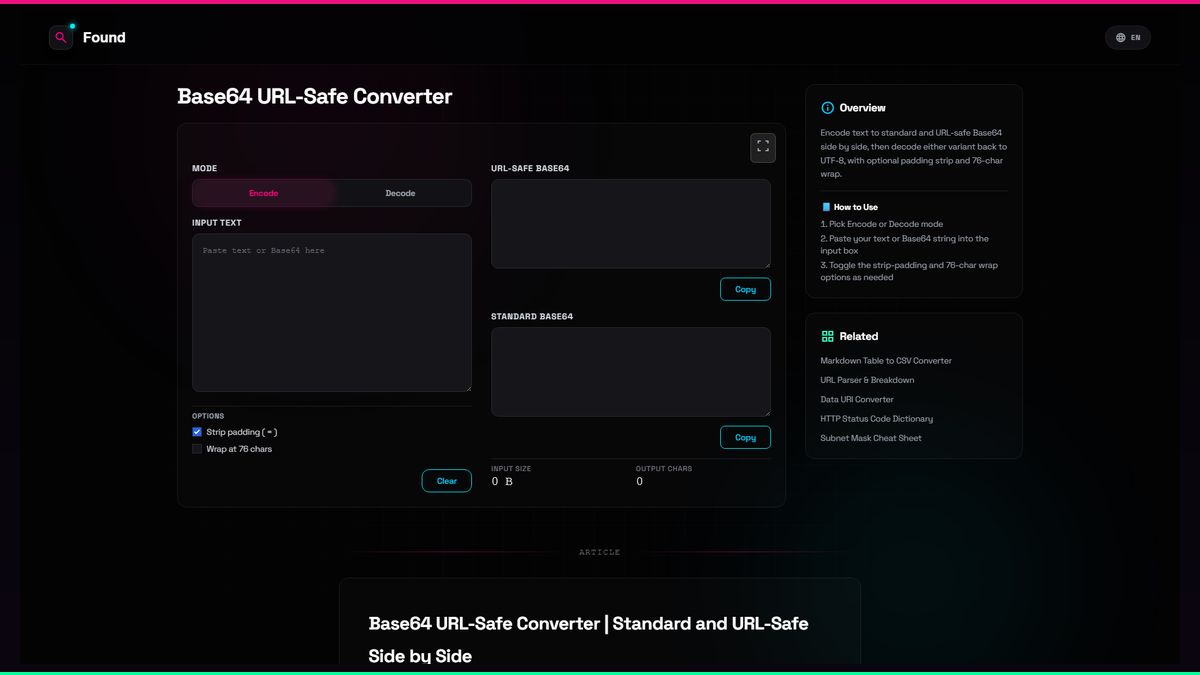The image size is (1200, 675).
Task: Open Subnet Mask Cheat Sheet link
Action: coord(871,438)
